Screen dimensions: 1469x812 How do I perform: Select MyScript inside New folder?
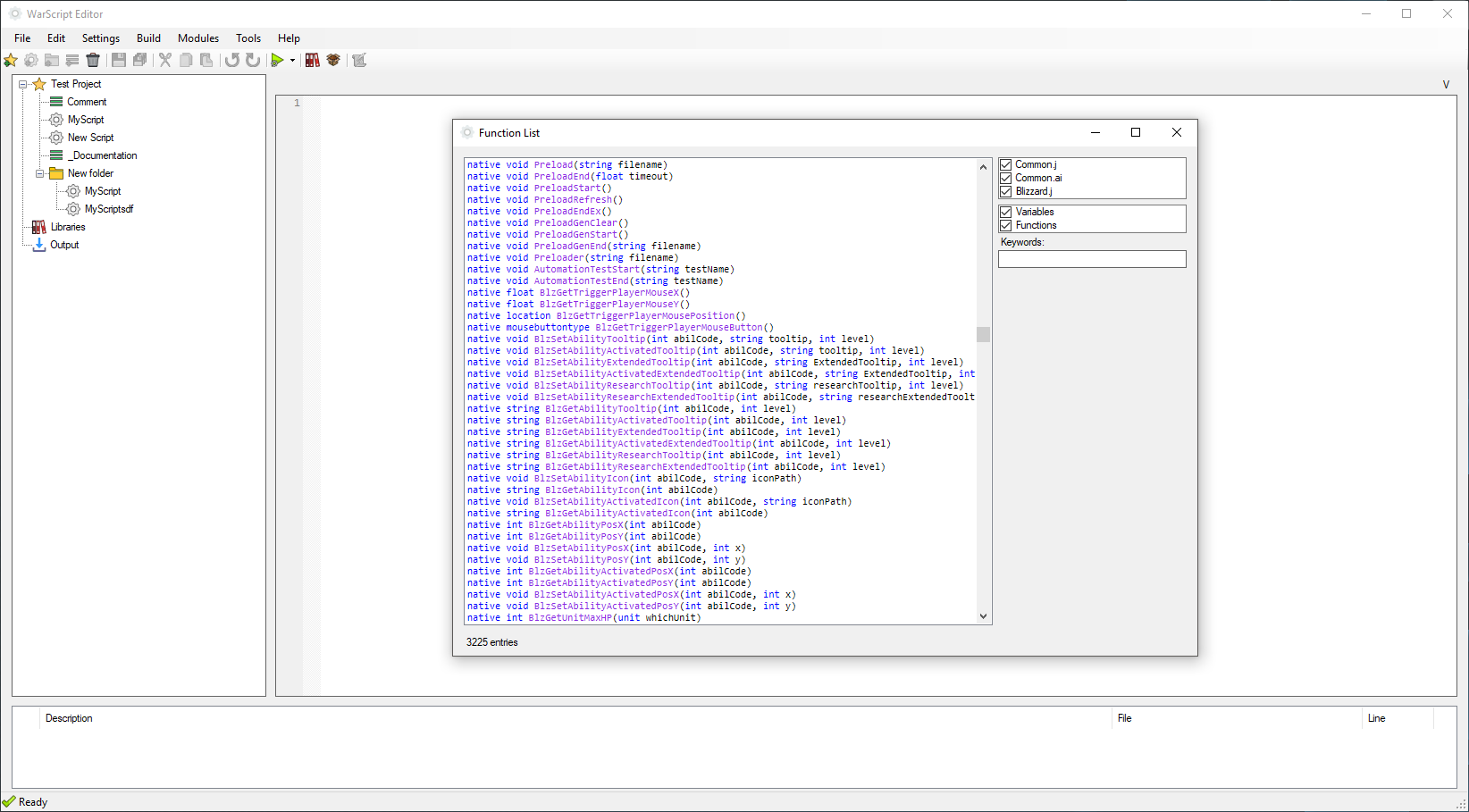(x=103, y=191)
